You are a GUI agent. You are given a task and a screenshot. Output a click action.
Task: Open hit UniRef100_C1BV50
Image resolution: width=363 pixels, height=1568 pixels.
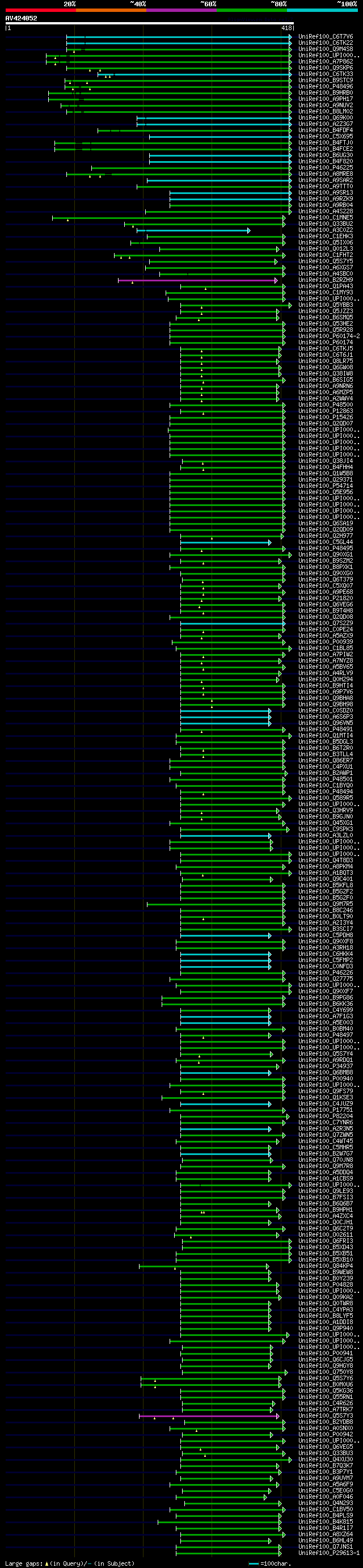click(325, 1510)
